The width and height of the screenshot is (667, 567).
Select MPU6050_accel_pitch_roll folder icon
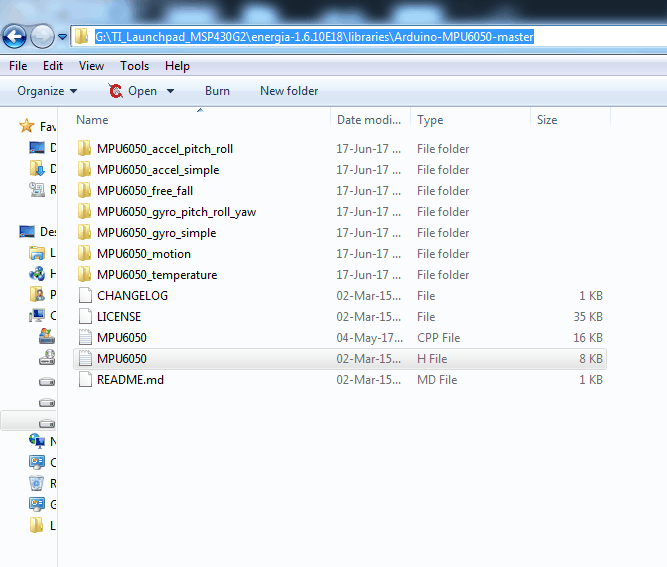85,148
